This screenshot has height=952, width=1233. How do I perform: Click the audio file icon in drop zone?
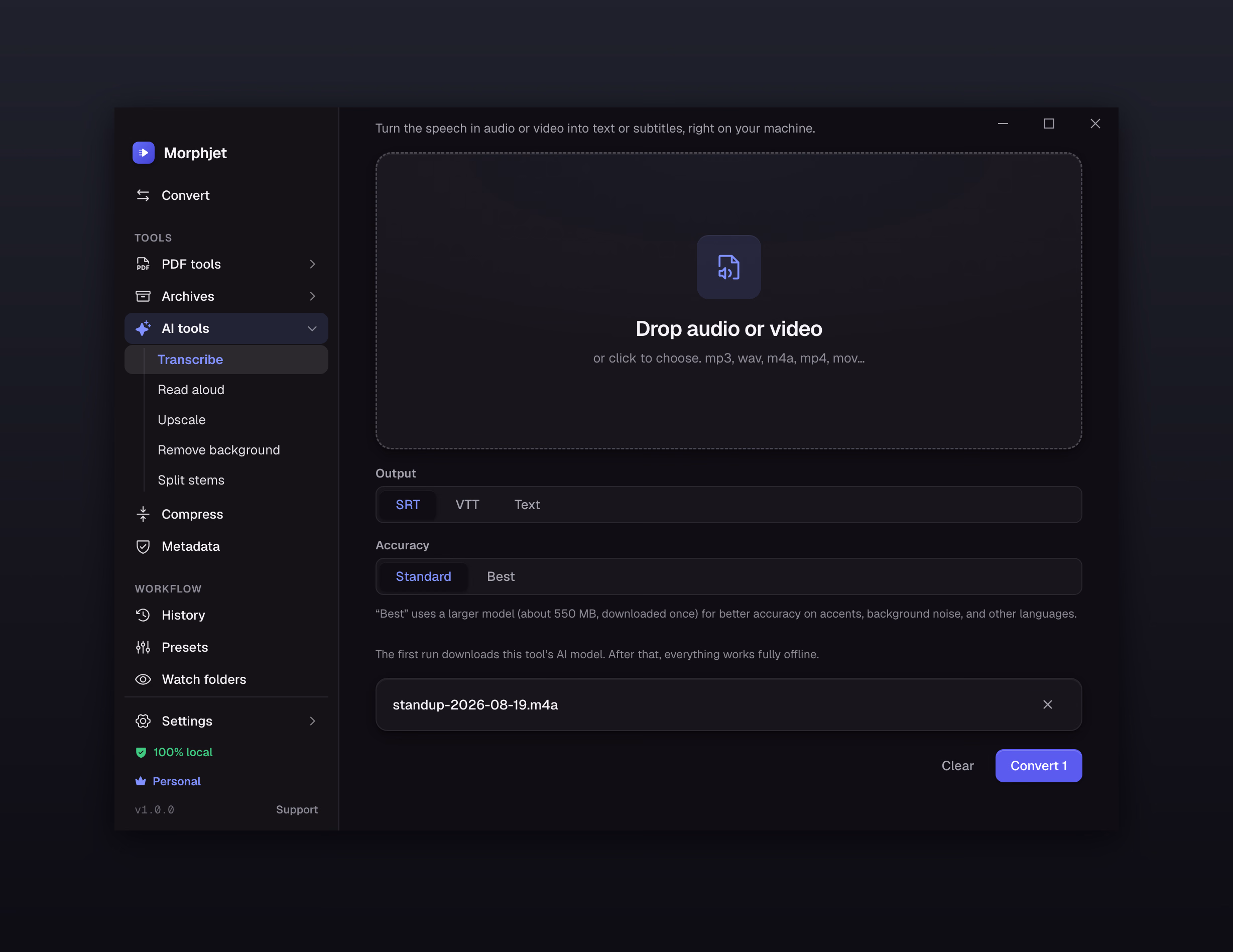tap(728, 267)
